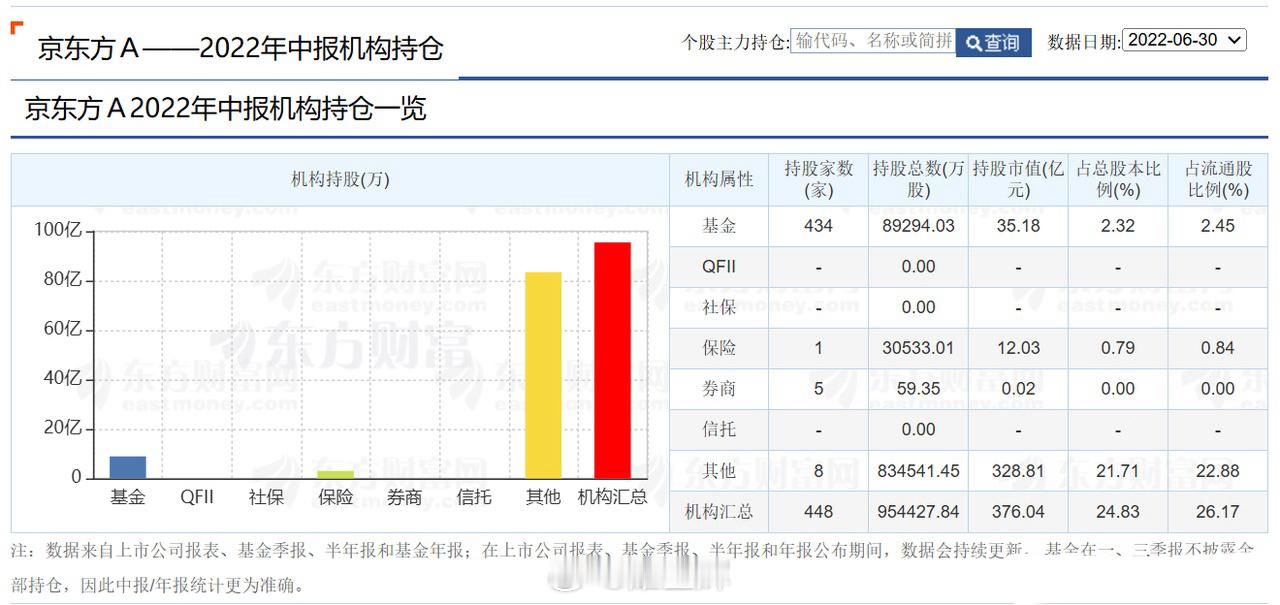Select the 其他 row label in table

[x=719, y=471]
